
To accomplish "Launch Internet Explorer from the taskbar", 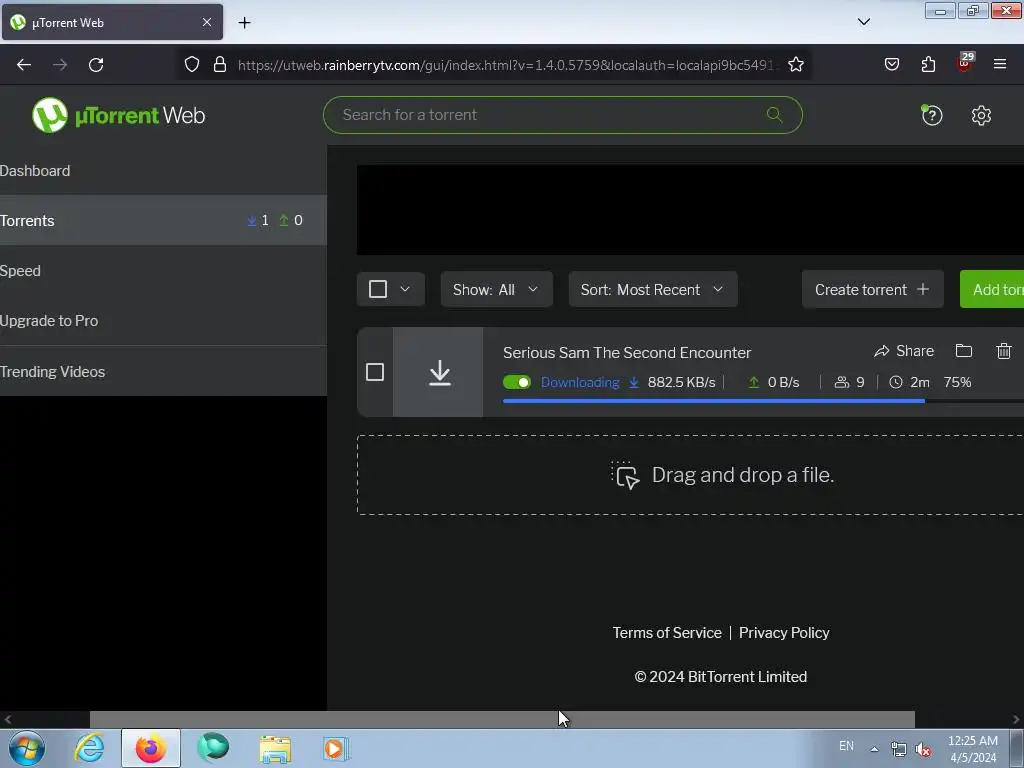I will click(x=89, y=748).
